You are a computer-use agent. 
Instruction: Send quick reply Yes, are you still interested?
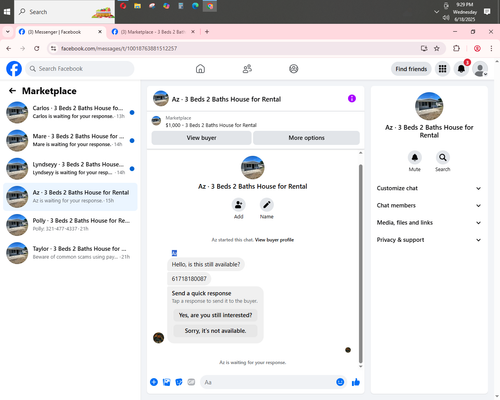(215, 315)
